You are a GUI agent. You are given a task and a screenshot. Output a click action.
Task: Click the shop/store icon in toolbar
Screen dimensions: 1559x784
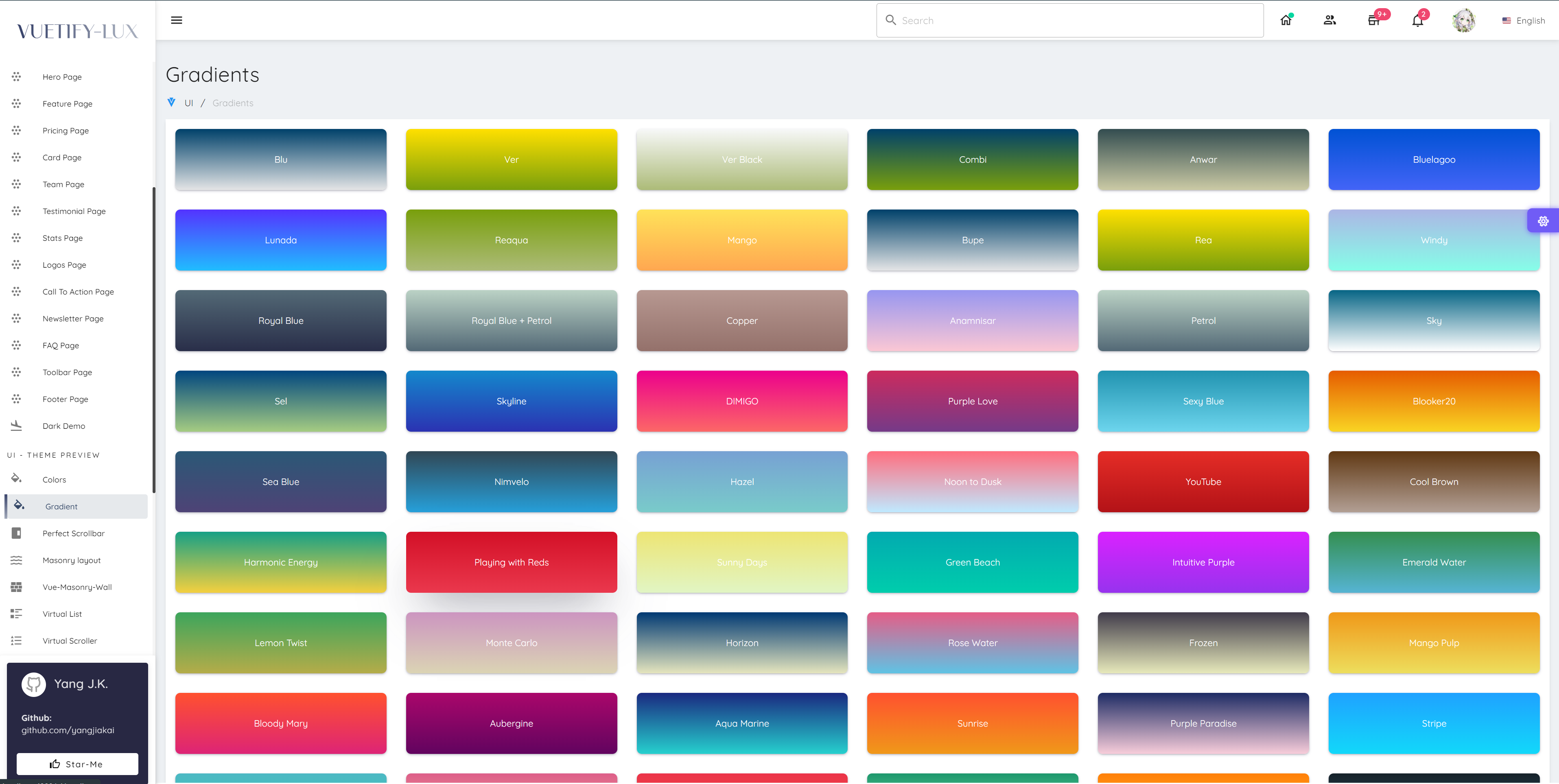coord(1375,20)
